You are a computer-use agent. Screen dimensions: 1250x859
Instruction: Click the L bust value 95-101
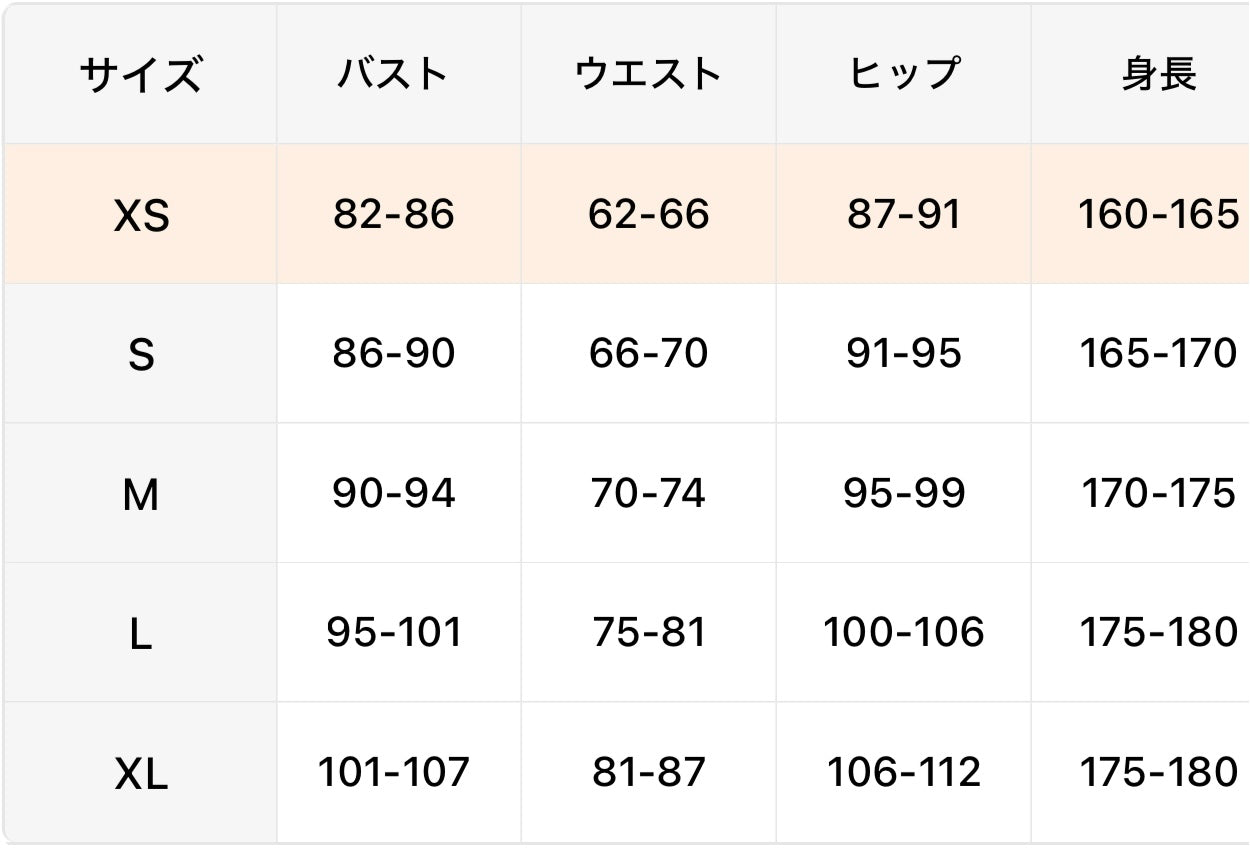[394, 632]
